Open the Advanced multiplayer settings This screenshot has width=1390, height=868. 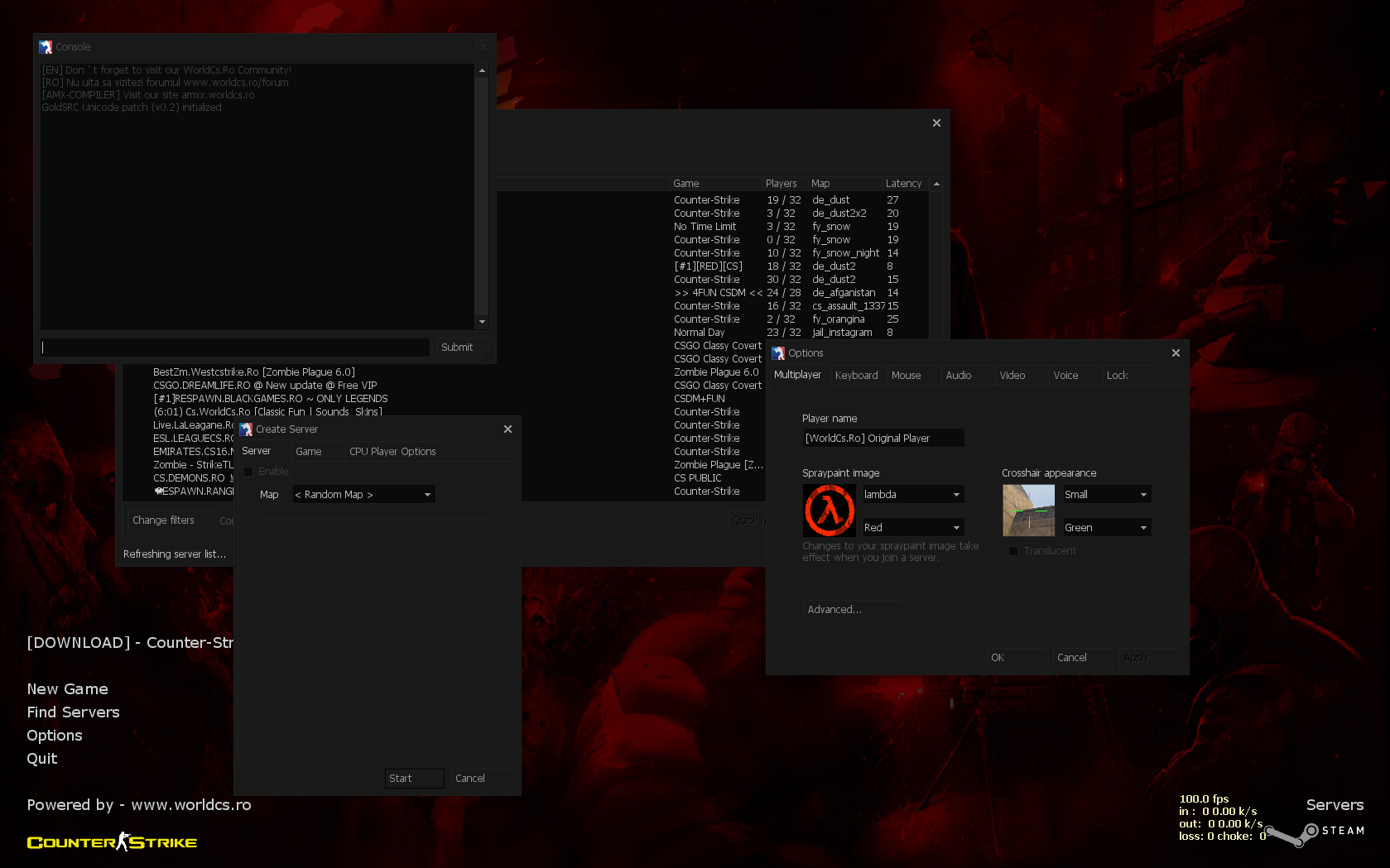tap(852, 610)
